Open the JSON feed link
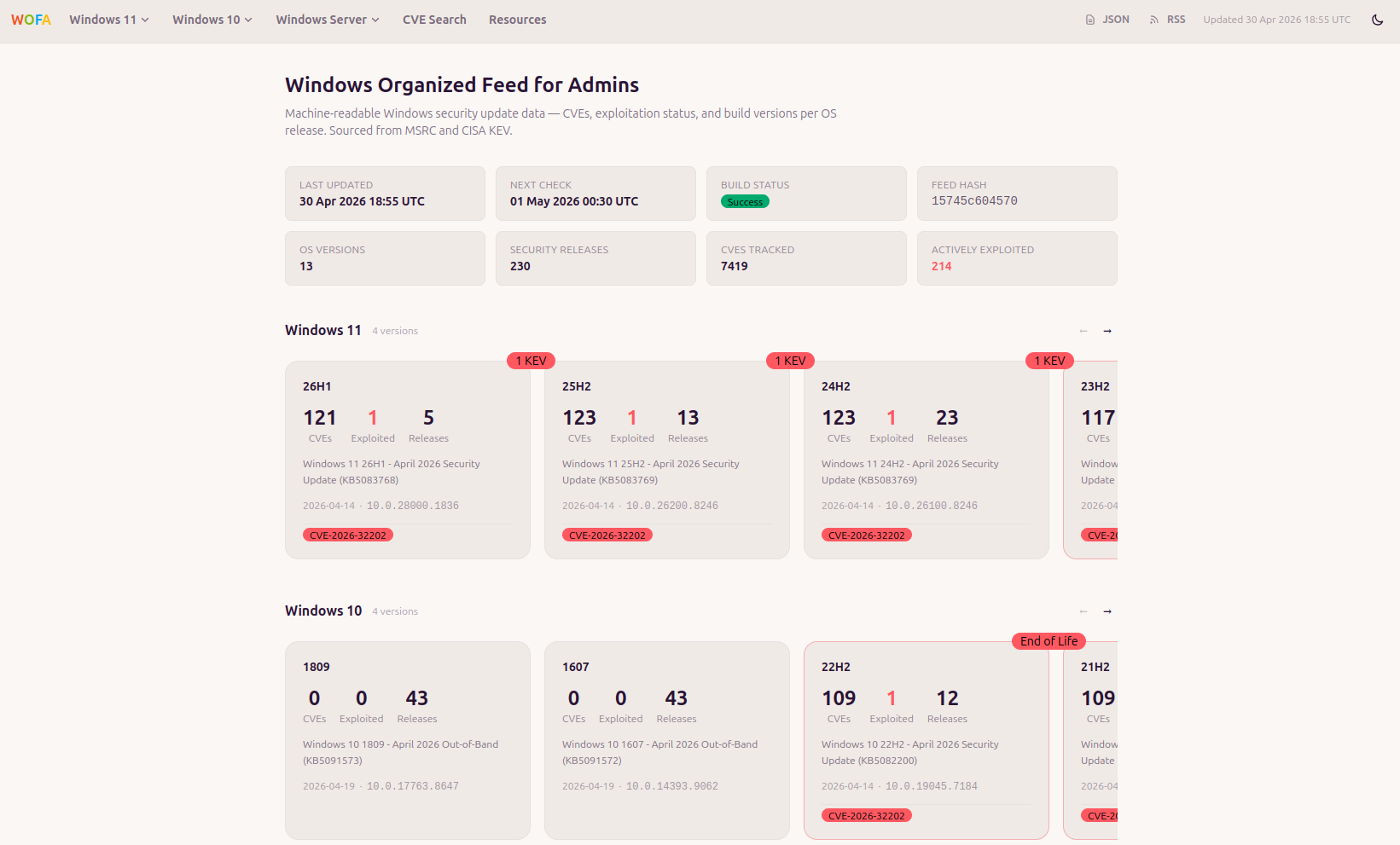Screen dimensions: 1400x845 1107,20
